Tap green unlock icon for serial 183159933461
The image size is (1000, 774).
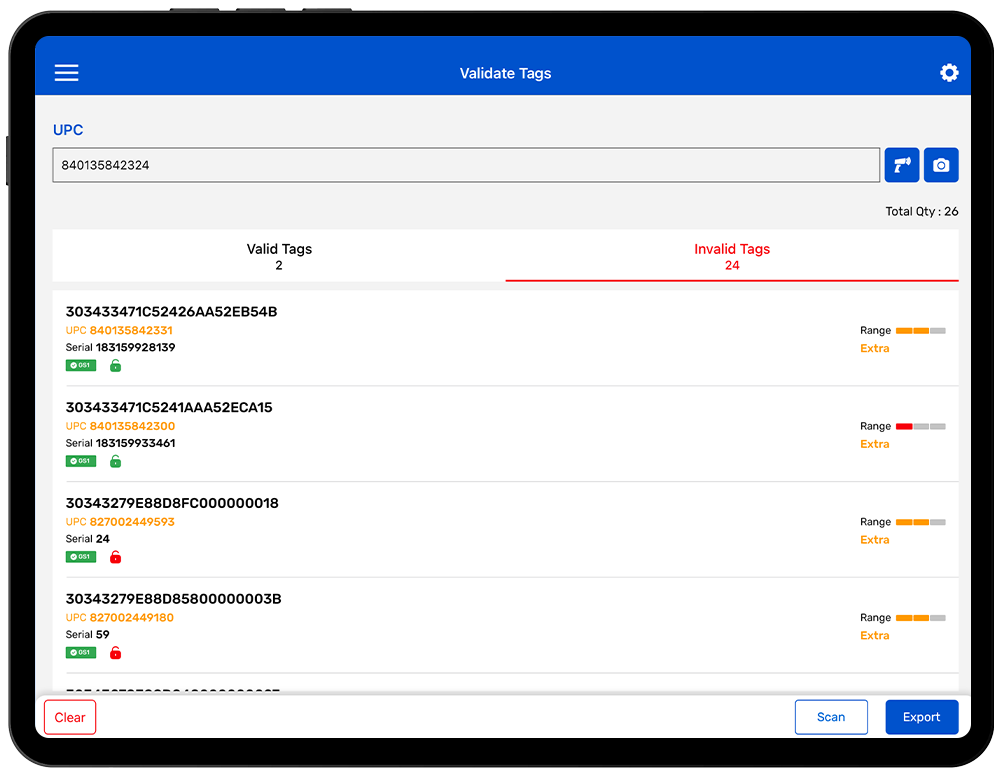coord(115,461)
